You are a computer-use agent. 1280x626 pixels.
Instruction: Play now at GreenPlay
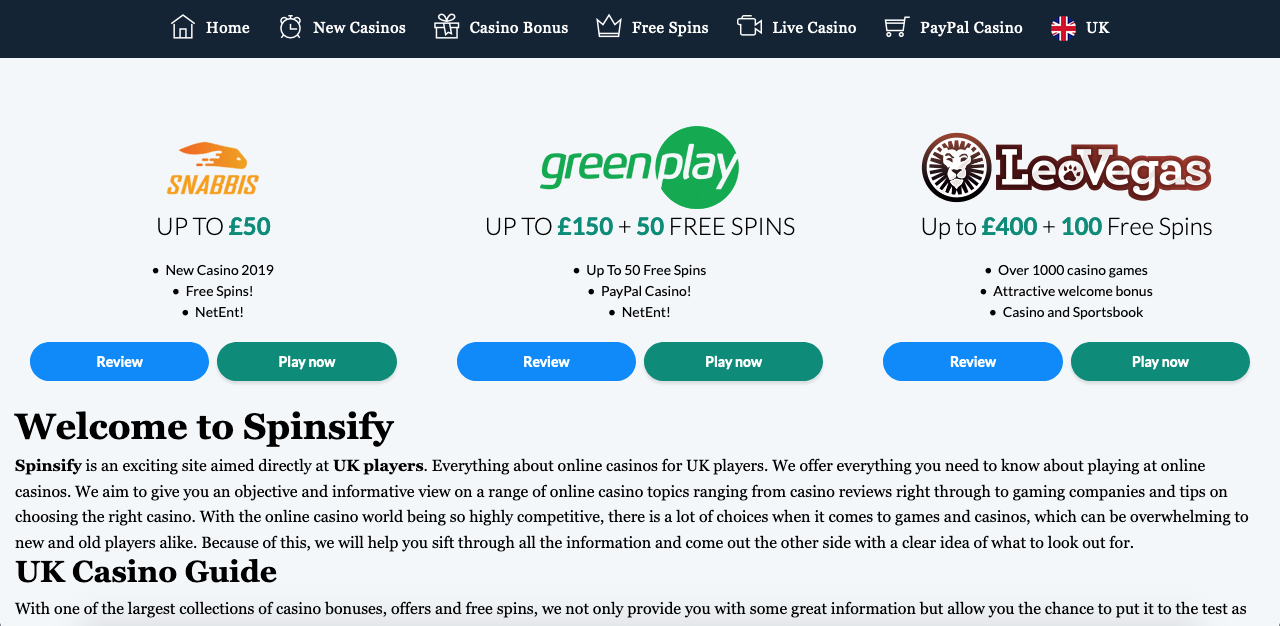tap(733, 362)
